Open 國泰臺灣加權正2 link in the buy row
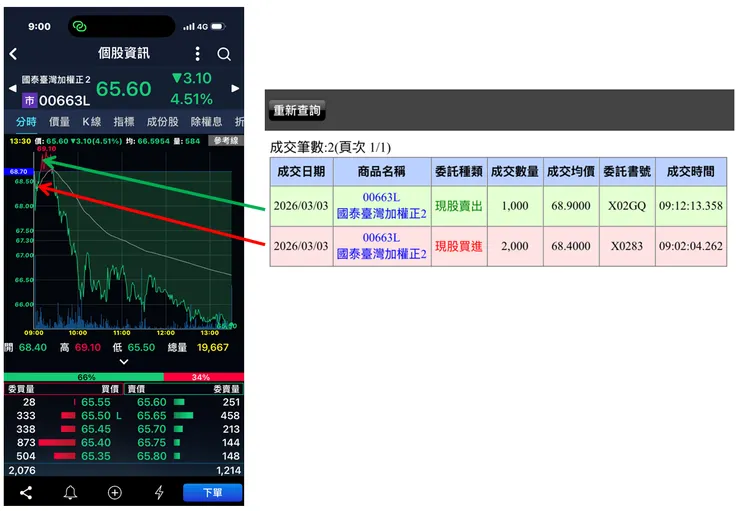 click(x=381, y=254)
